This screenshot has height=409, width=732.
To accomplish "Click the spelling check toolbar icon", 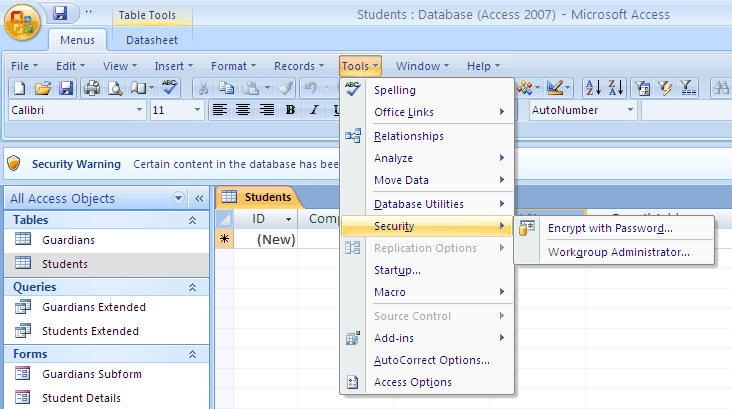I will 169,87.
